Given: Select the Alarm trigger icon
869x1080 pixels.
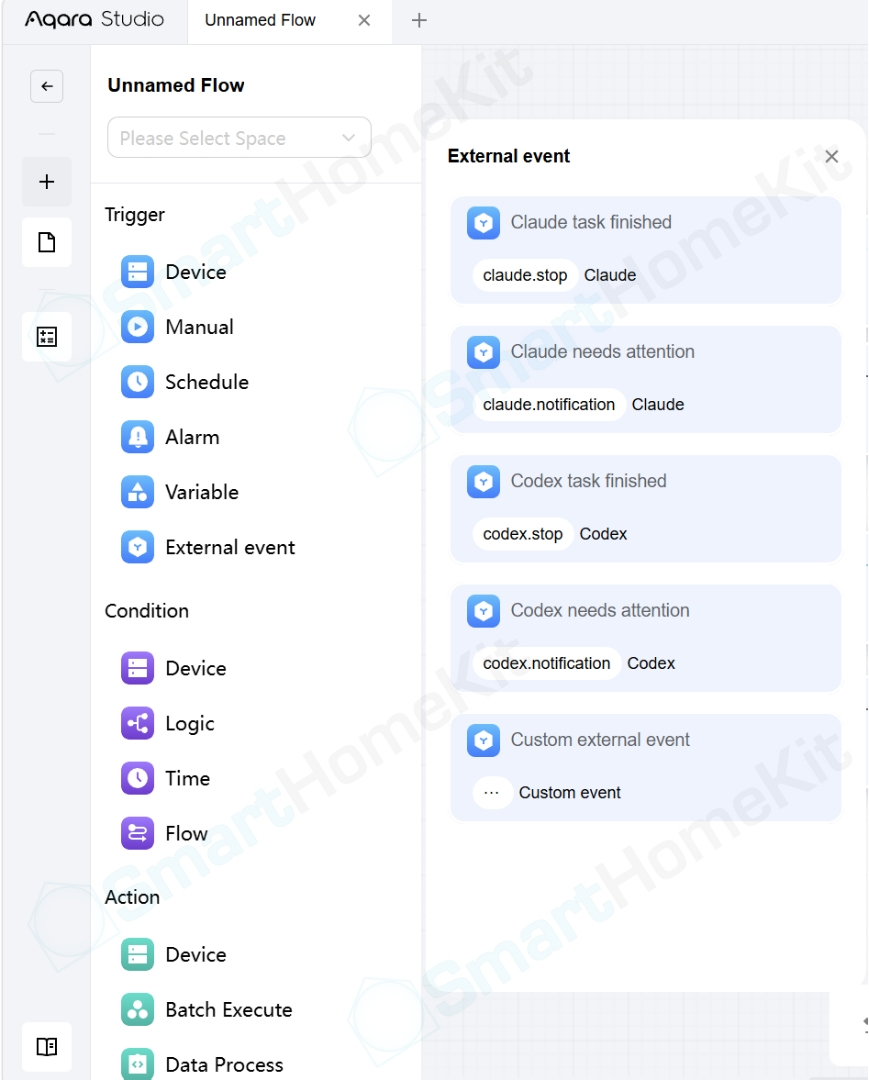Looking at the screenshot, I should coord(138,437).
